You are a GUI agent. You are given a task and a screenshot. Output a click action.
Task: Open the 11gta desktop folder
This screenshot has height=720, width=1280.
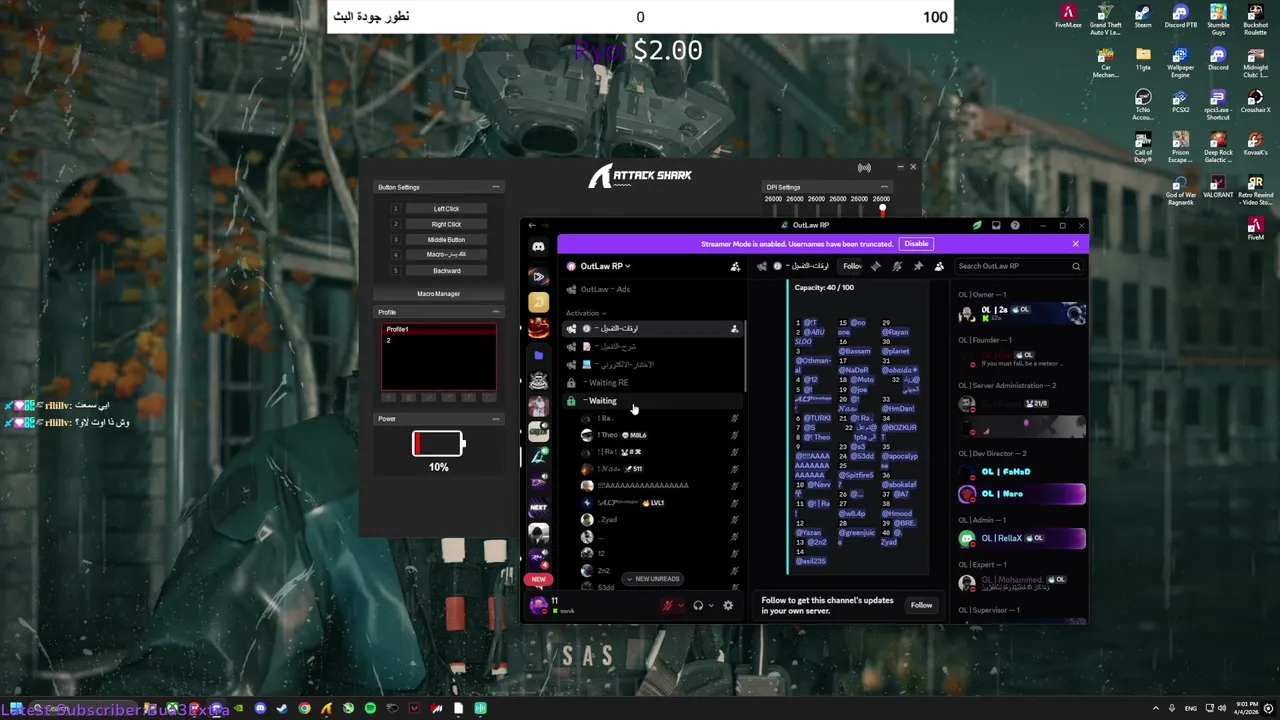click(x=1143, y=60)
